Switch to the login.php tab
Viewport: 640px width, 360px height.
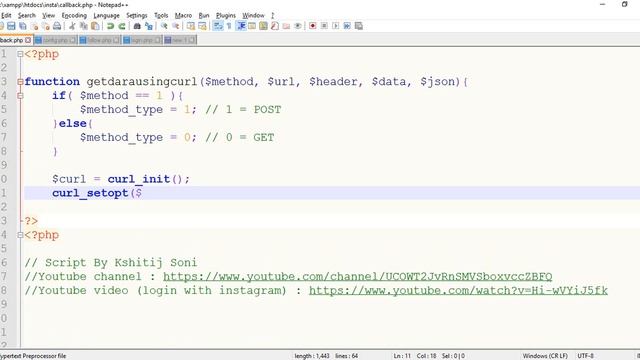coord(142,40)
